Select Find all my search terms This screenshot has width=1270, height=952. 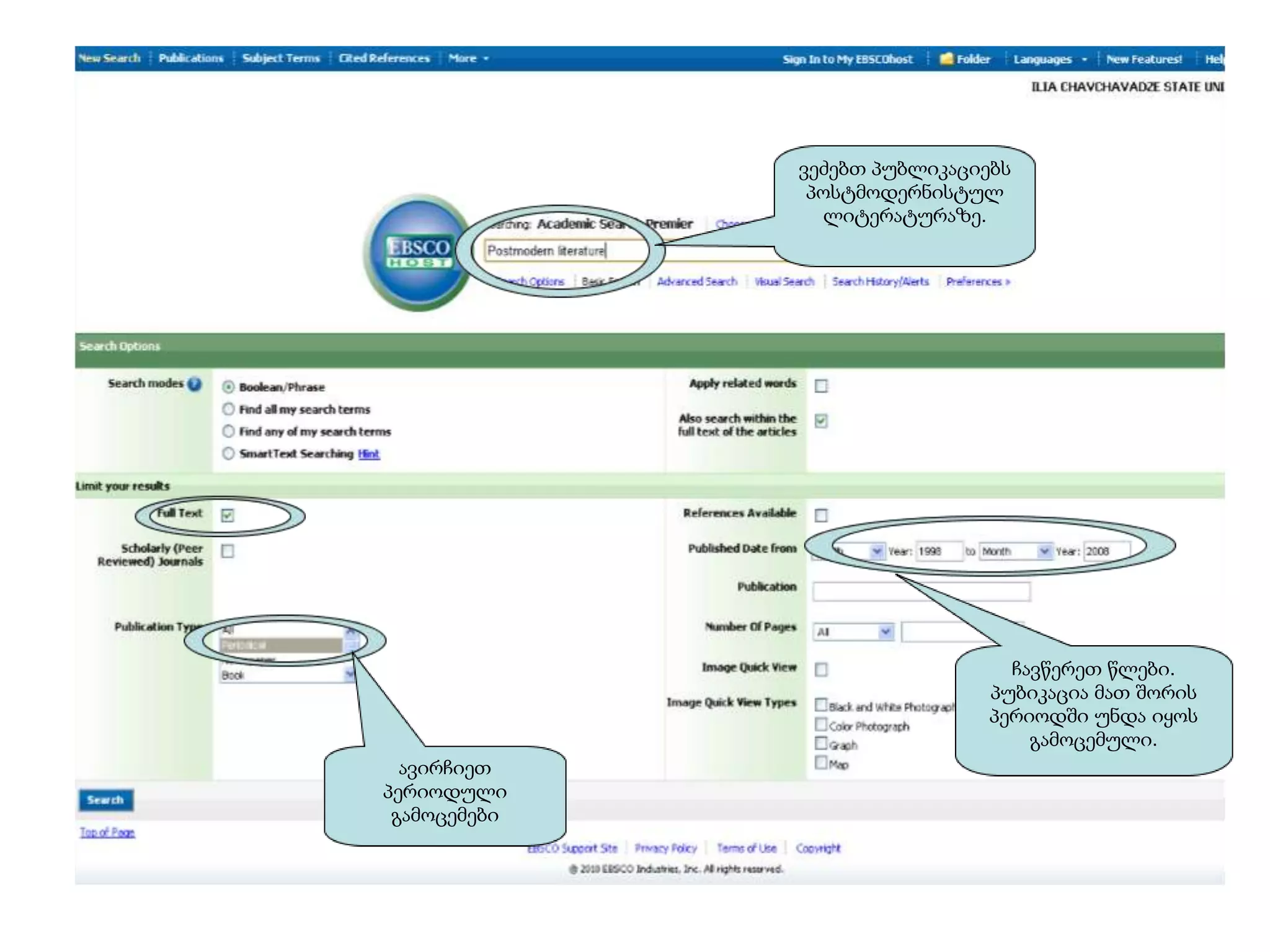(229, 409)
